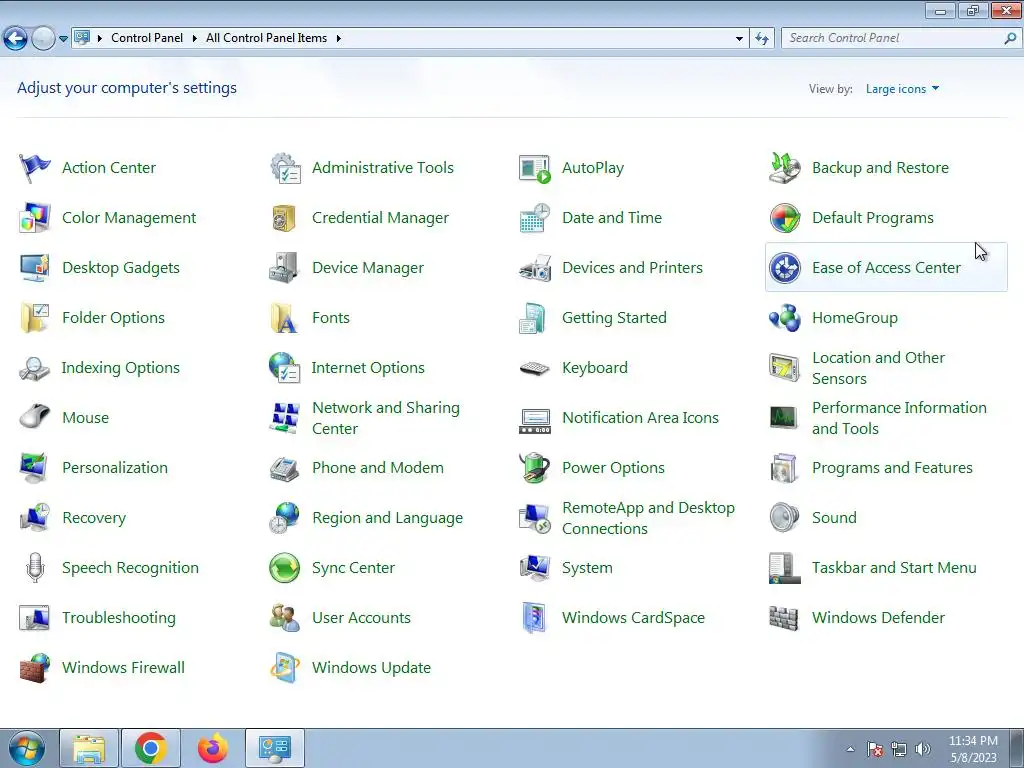Open Network and Sharing Center icon
1024x768 pixels.
click(285, 418)
